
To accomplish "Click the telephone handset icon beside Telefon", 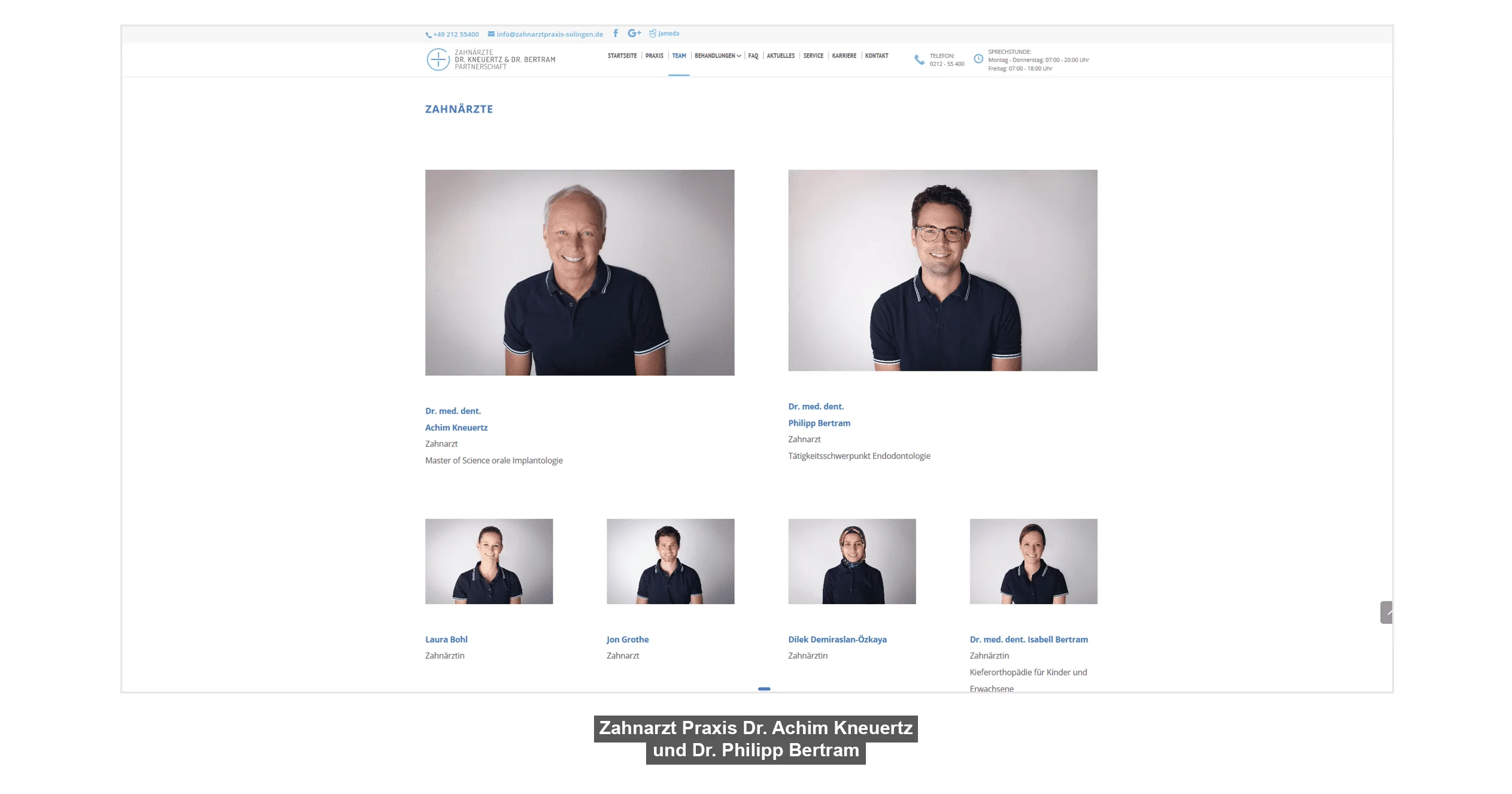I will pyautogui.click(x=919, y=59).
